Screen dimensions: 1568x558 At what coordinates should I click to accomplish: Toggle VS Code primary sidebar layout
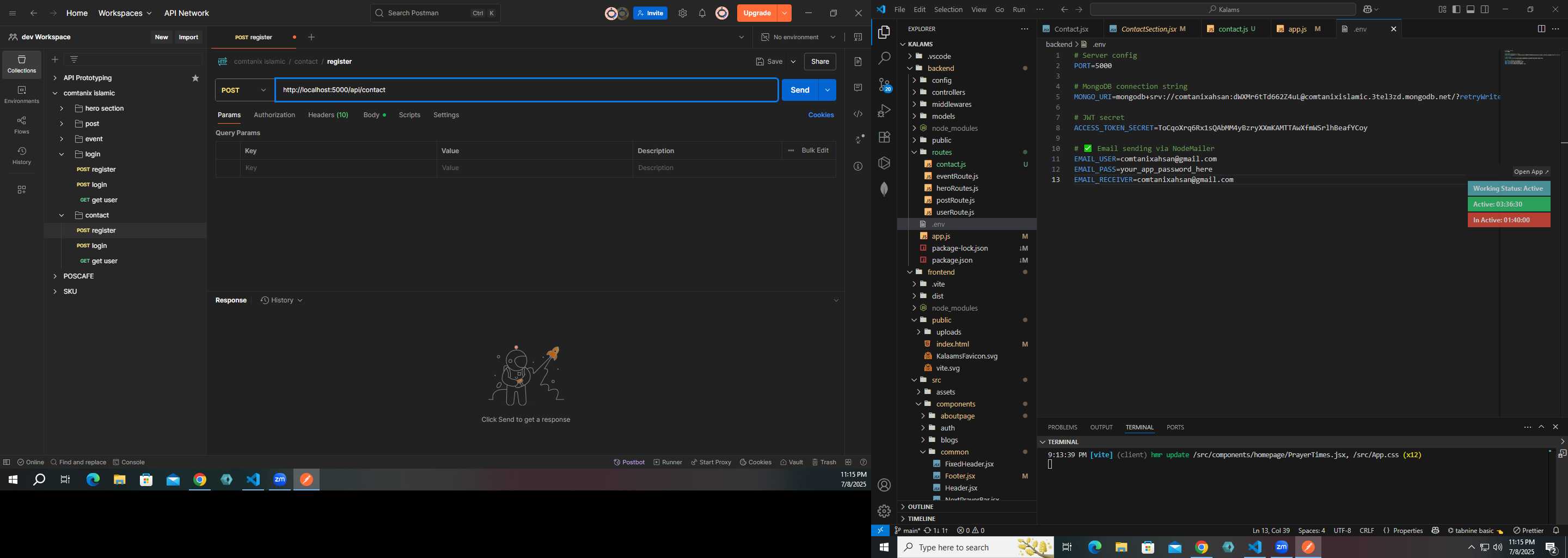click(x=1456, y=9)
